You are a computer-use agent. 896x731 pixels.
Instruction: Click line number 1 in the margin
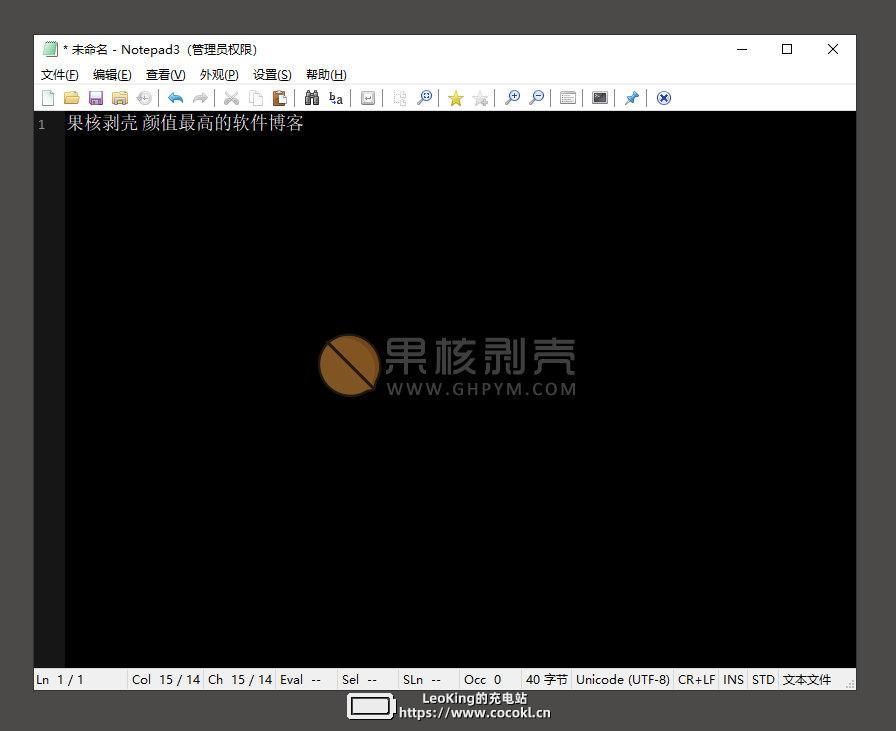tap(42, 124)
